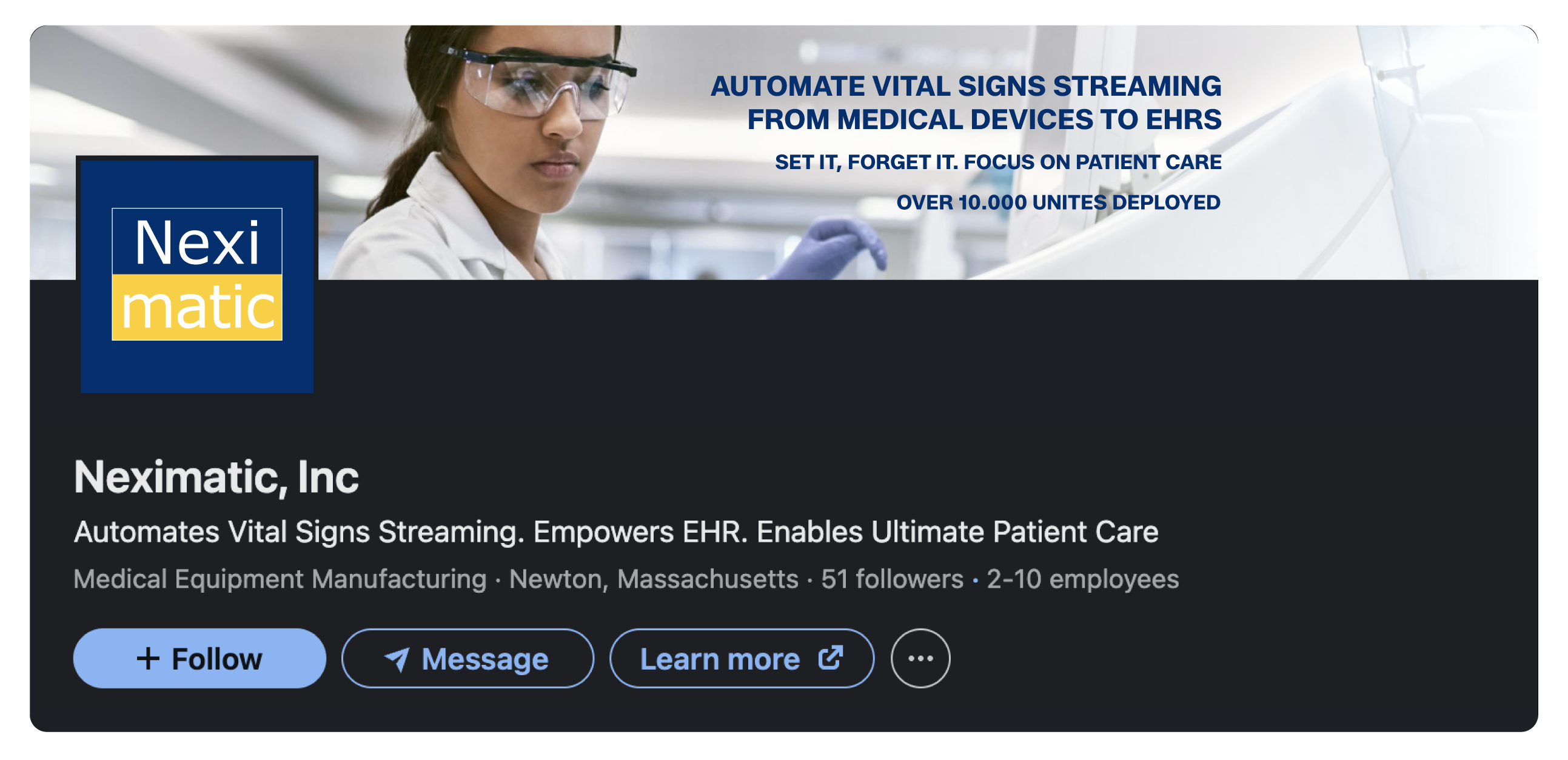Click the yellow matic logo block

[196, 307]
